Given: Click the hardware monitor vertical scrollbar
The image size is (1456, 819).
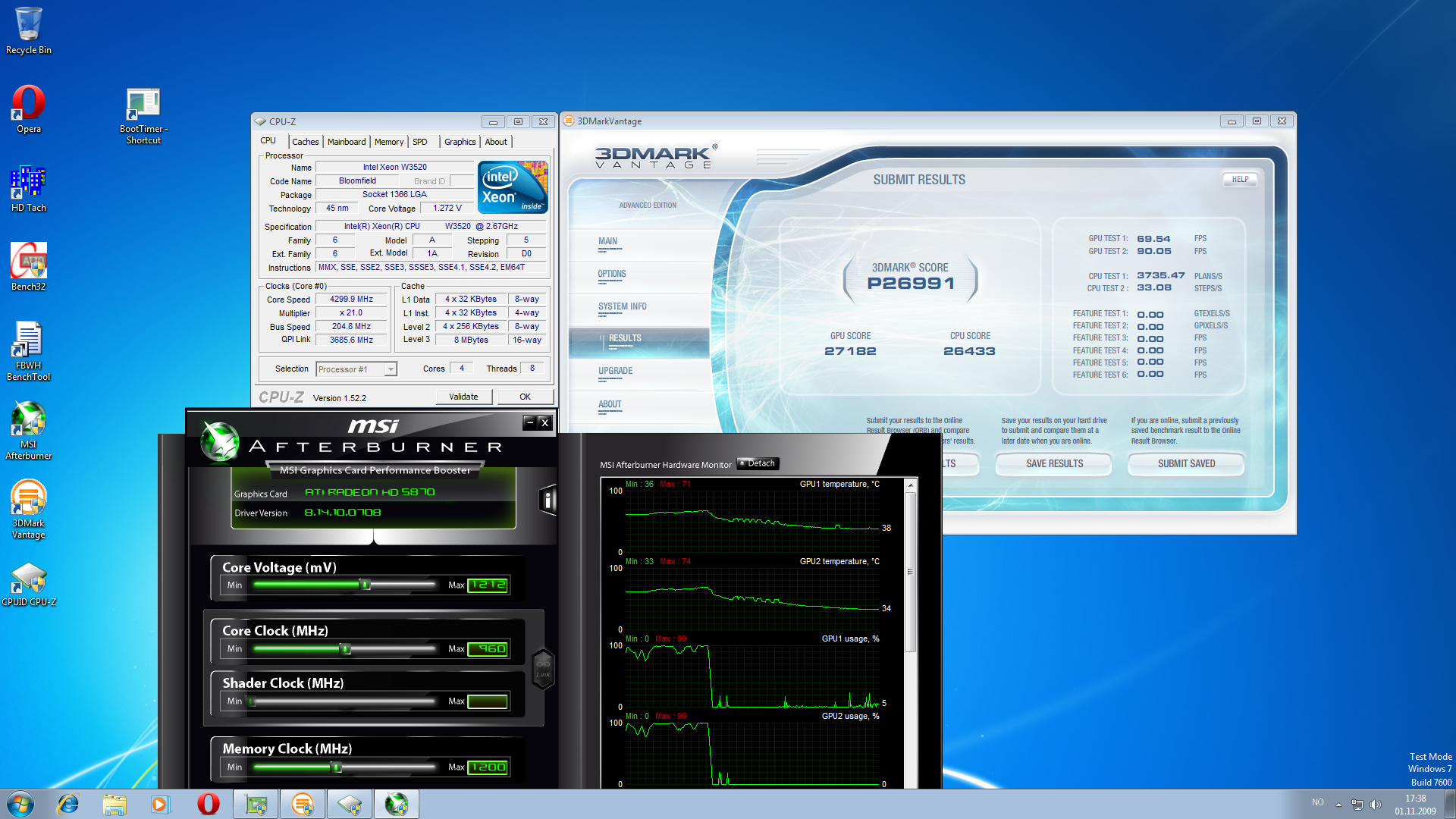Looking at the screenshot, I should [x=911, y=573].
